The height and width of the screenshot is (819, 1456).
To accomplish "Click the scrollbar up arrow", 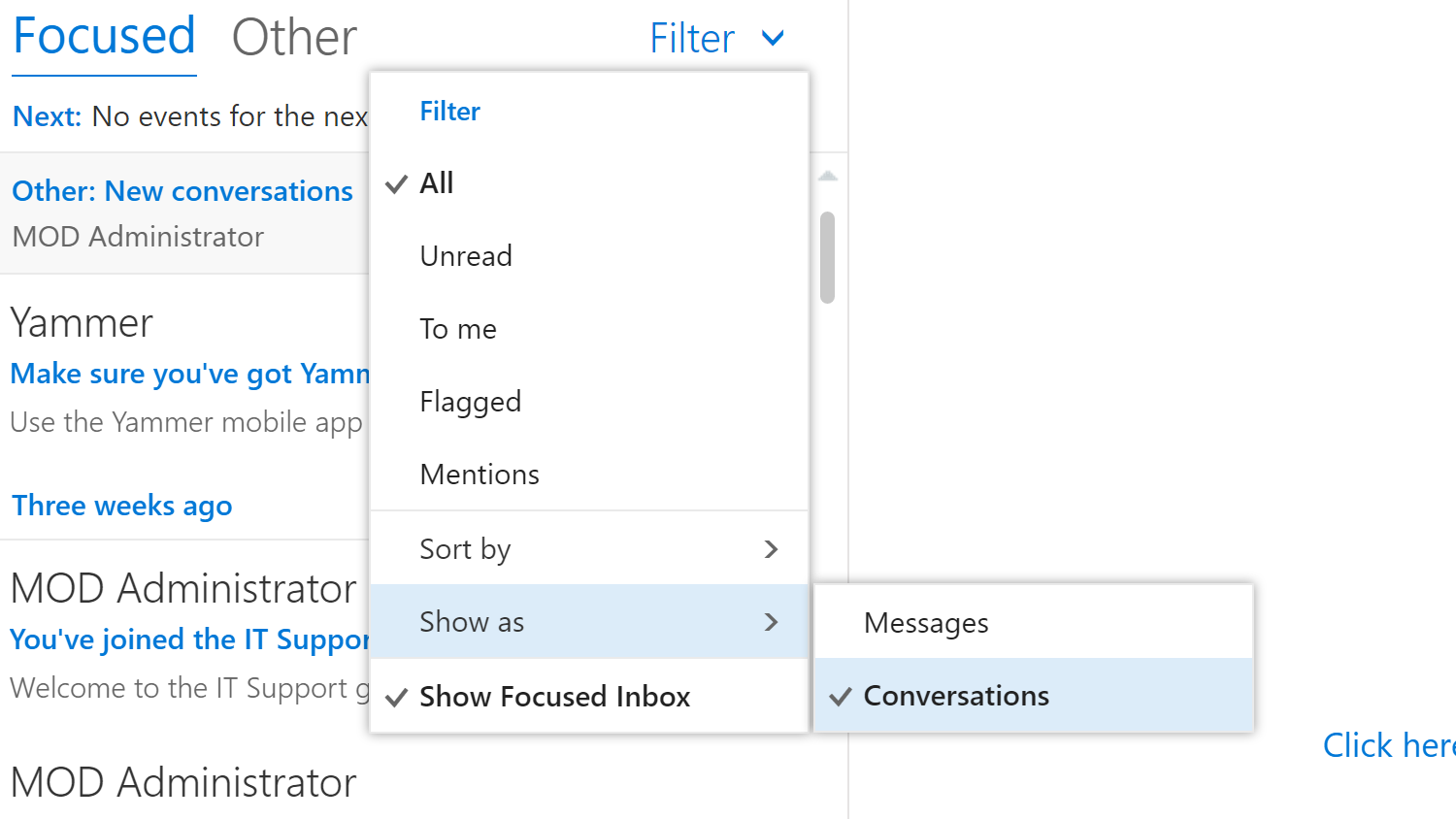I will pos(828,177).
